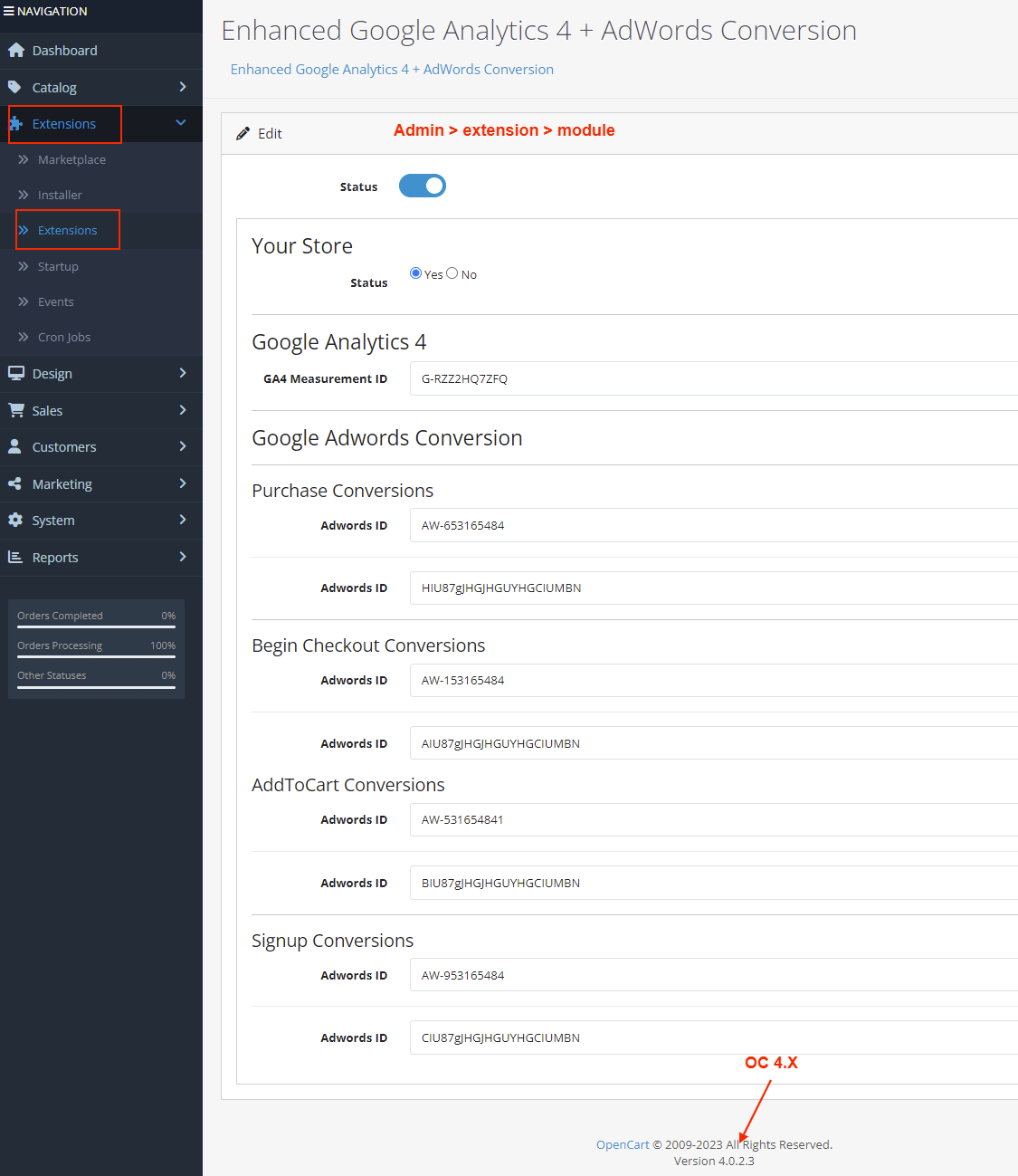The height and width of the screenshot is (1176, 1018).
Task: Open Marketplace submenu item
Action: click(101, 159)
